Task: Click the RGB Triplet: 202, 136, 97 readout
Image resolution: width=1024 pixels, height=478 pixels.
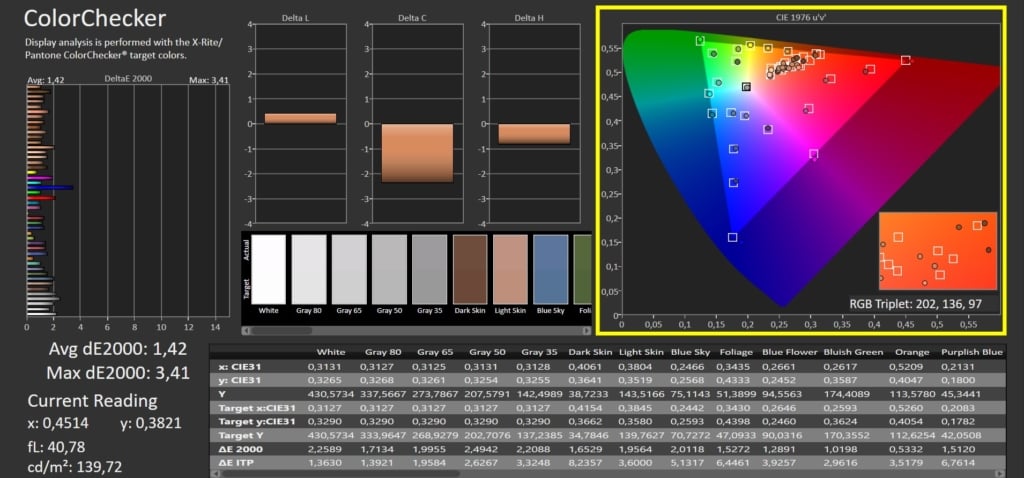Action: tap(915, 304)
